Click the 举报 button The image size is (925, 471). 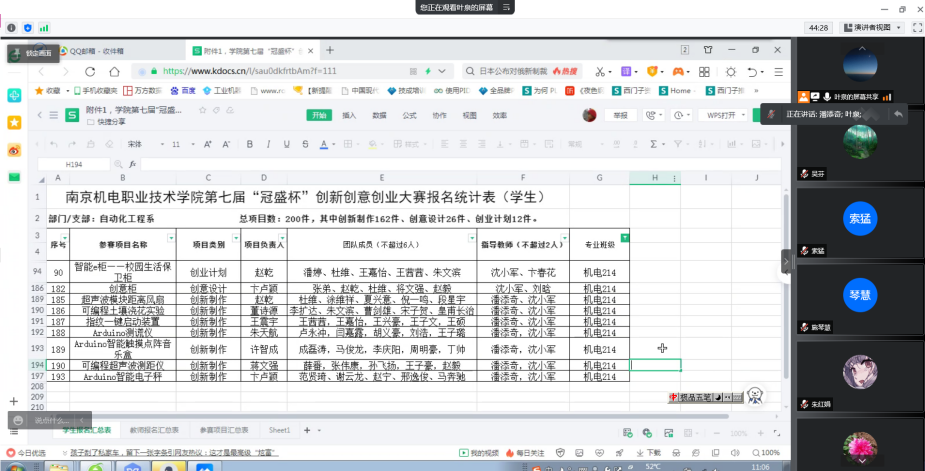(x=620, y=116)
